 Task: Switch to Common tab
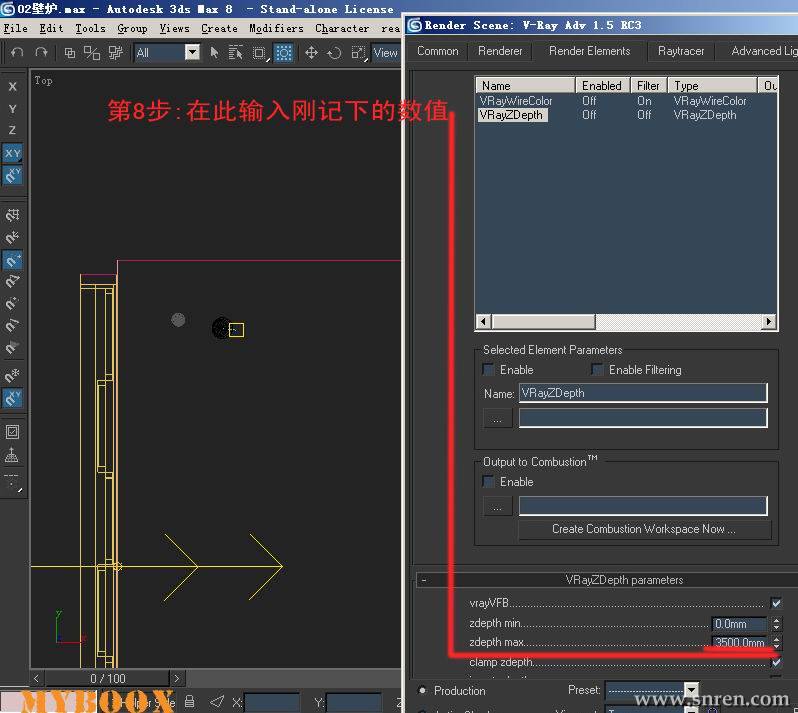click(x=437, y=51)
